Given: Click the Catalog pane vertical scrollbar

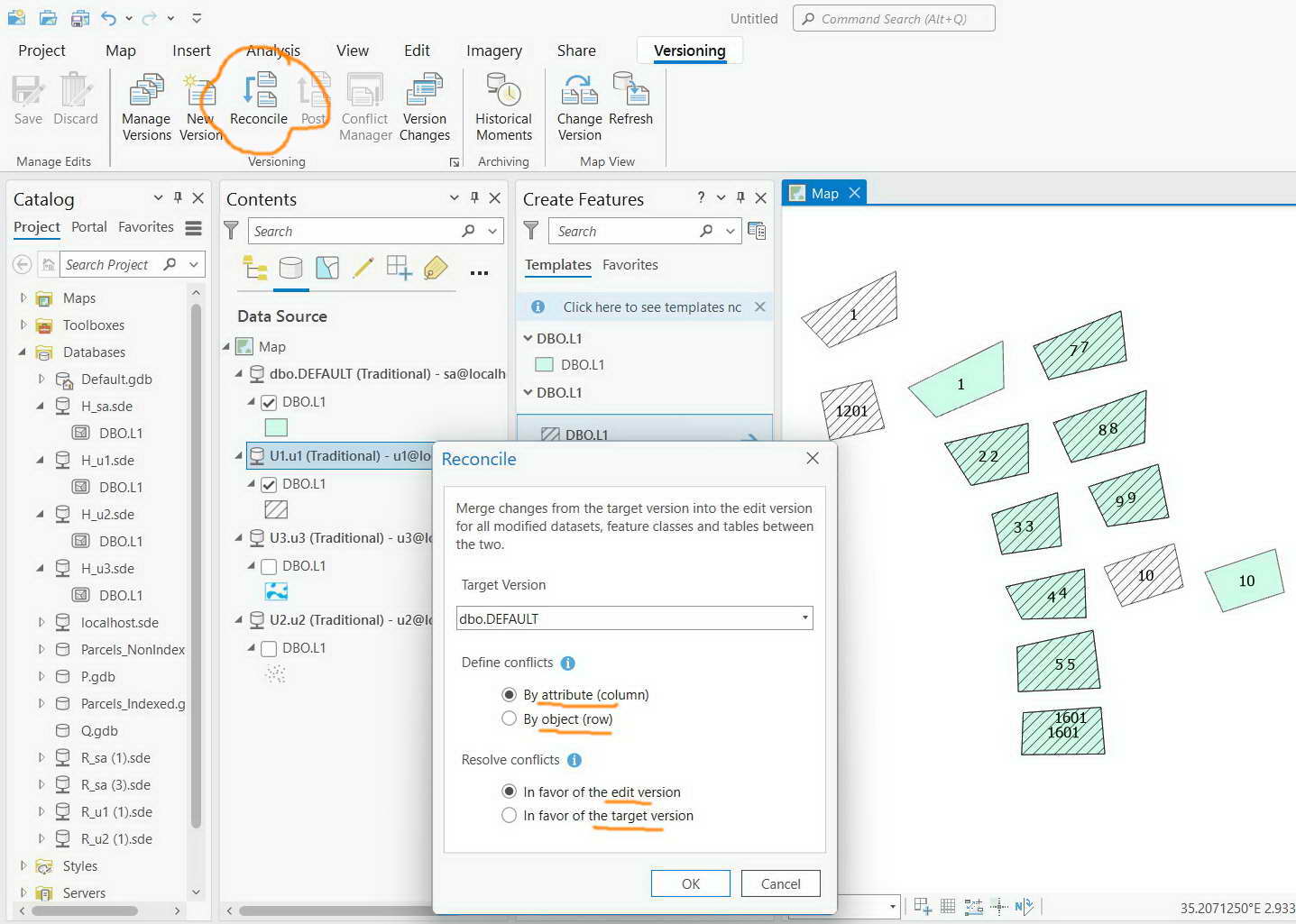Looking at the screenshot, I should click(196, 566).
